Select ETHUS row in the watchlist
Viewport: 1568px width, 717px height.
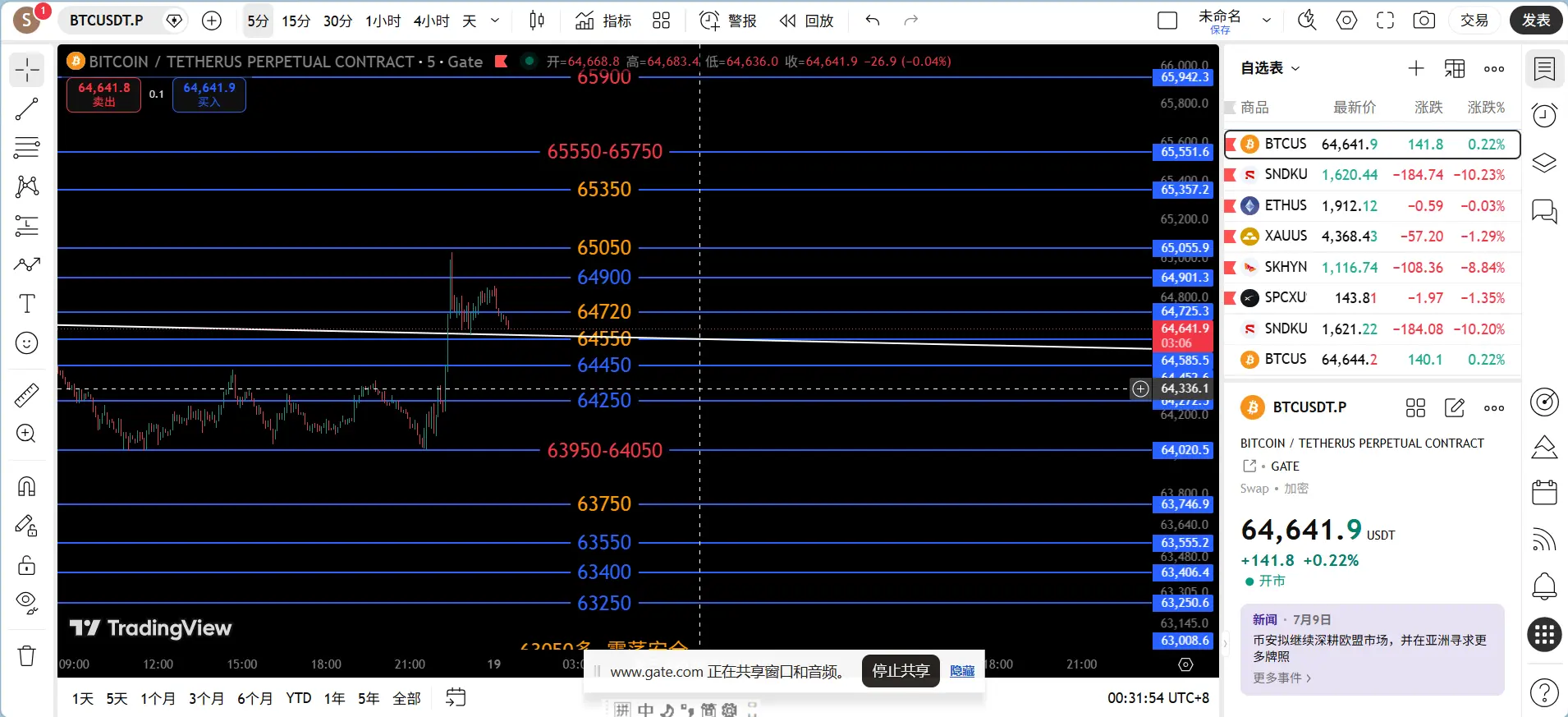[x=1372, y=205]
